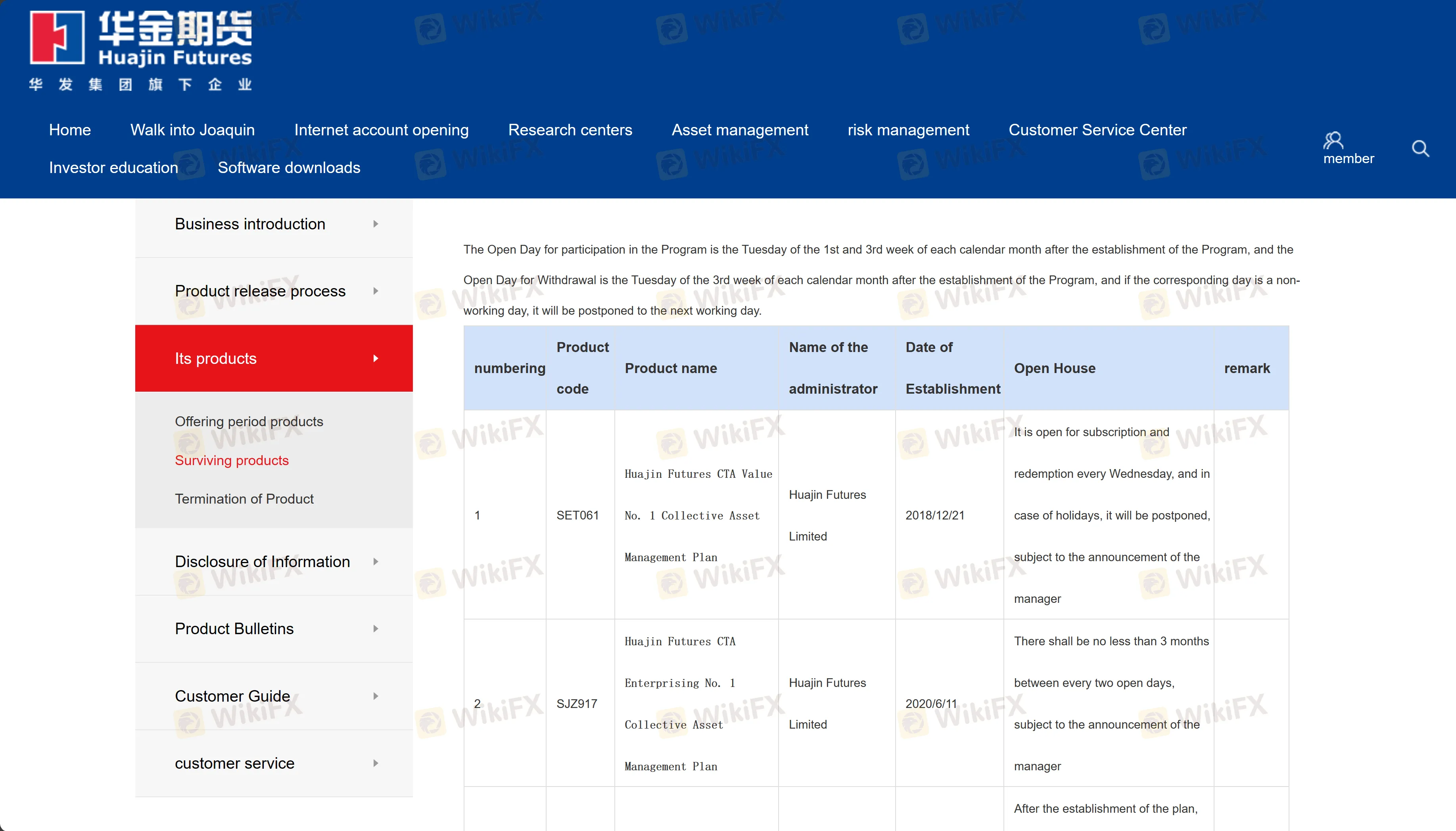1456x831 pixels.
Task: Select Surviving products submenu link
Action: (232, 461)
